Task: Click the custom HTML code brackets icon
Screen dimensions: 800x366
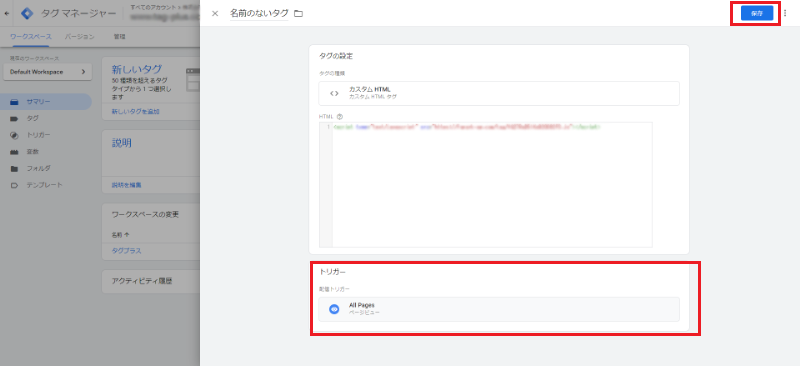Action: pos(334,93)
